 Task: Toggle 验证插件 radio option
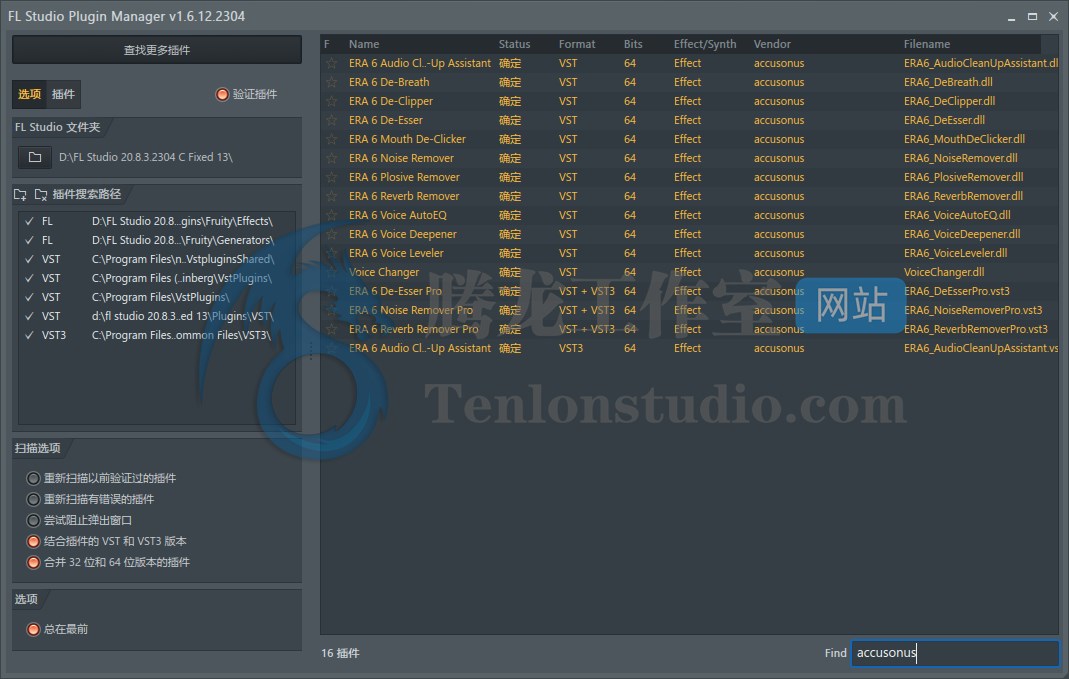(x=222, y=94)
